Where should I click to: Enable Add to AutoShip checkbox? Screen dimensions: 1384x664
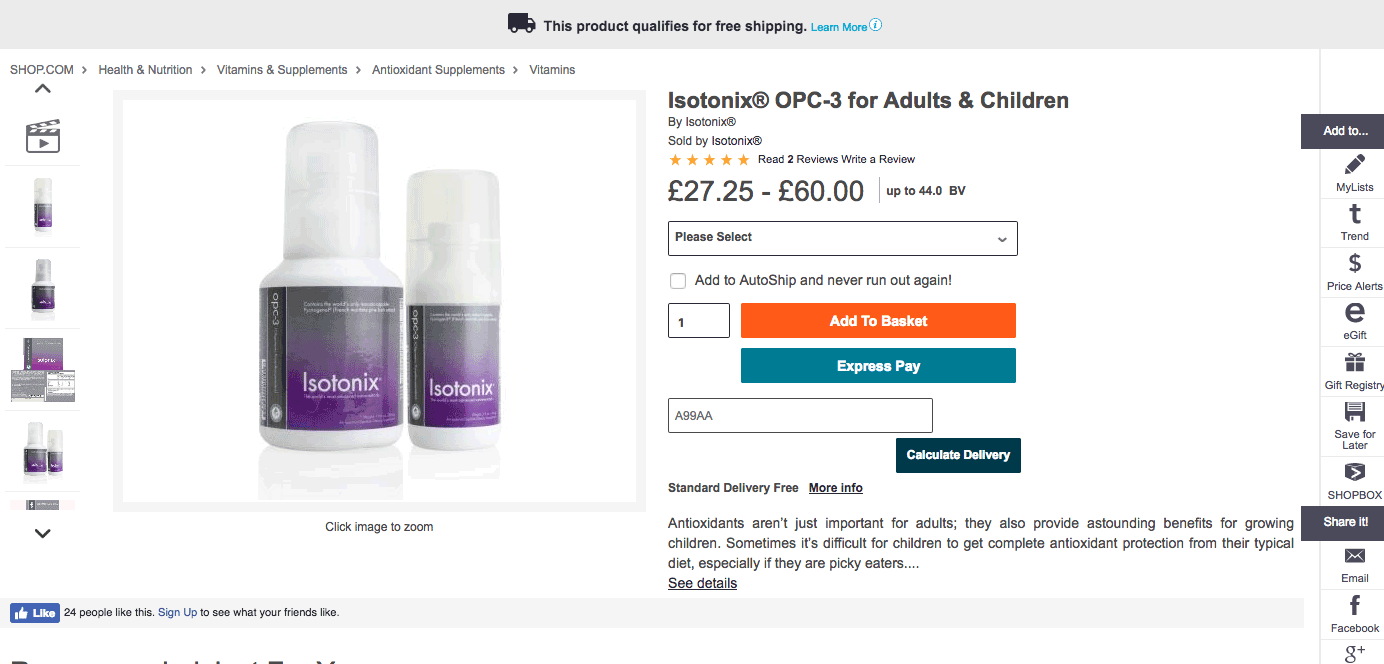(x=678, y=281)
